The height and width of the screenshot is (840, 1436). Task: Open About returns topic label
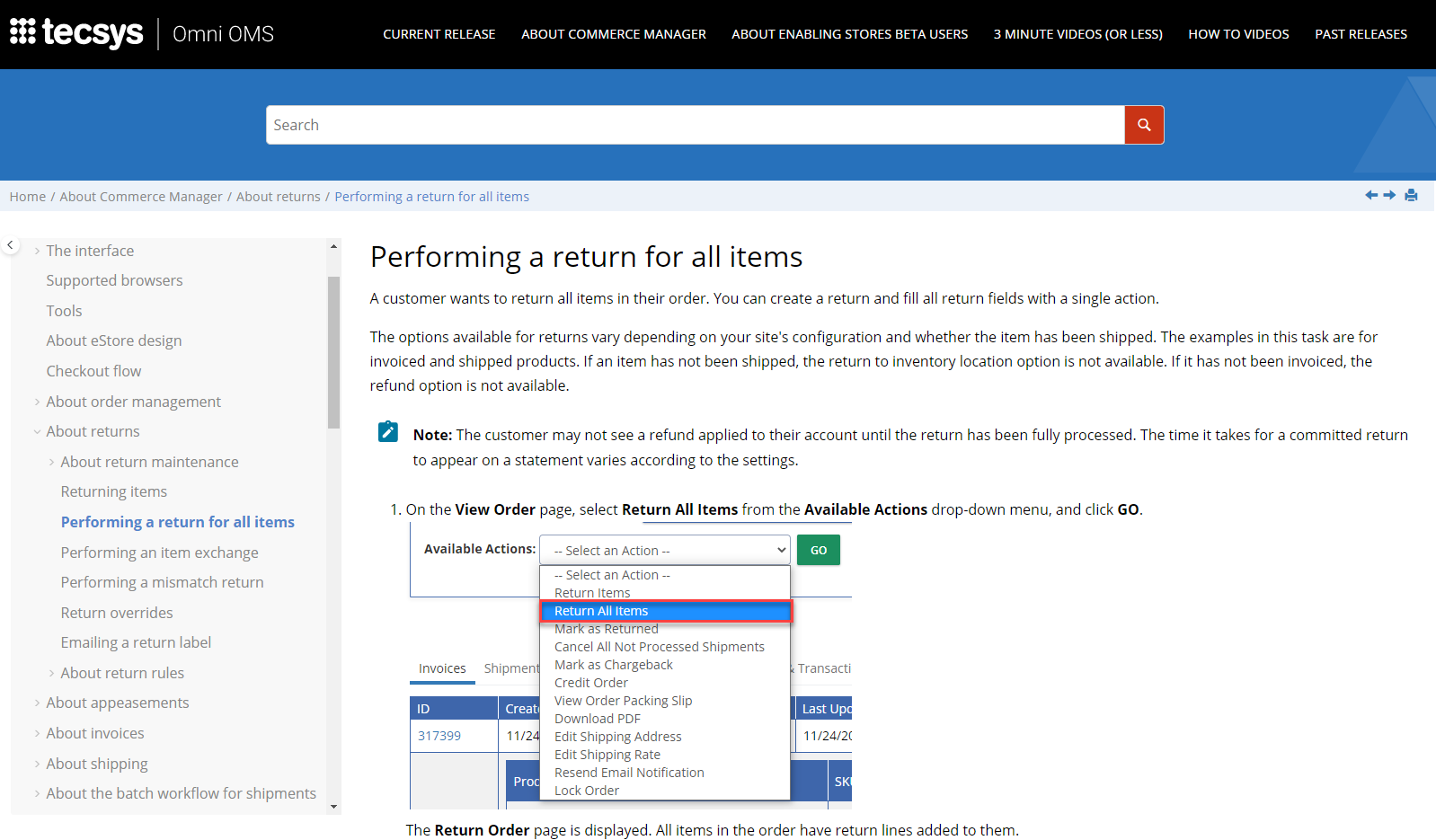(93, 431)
